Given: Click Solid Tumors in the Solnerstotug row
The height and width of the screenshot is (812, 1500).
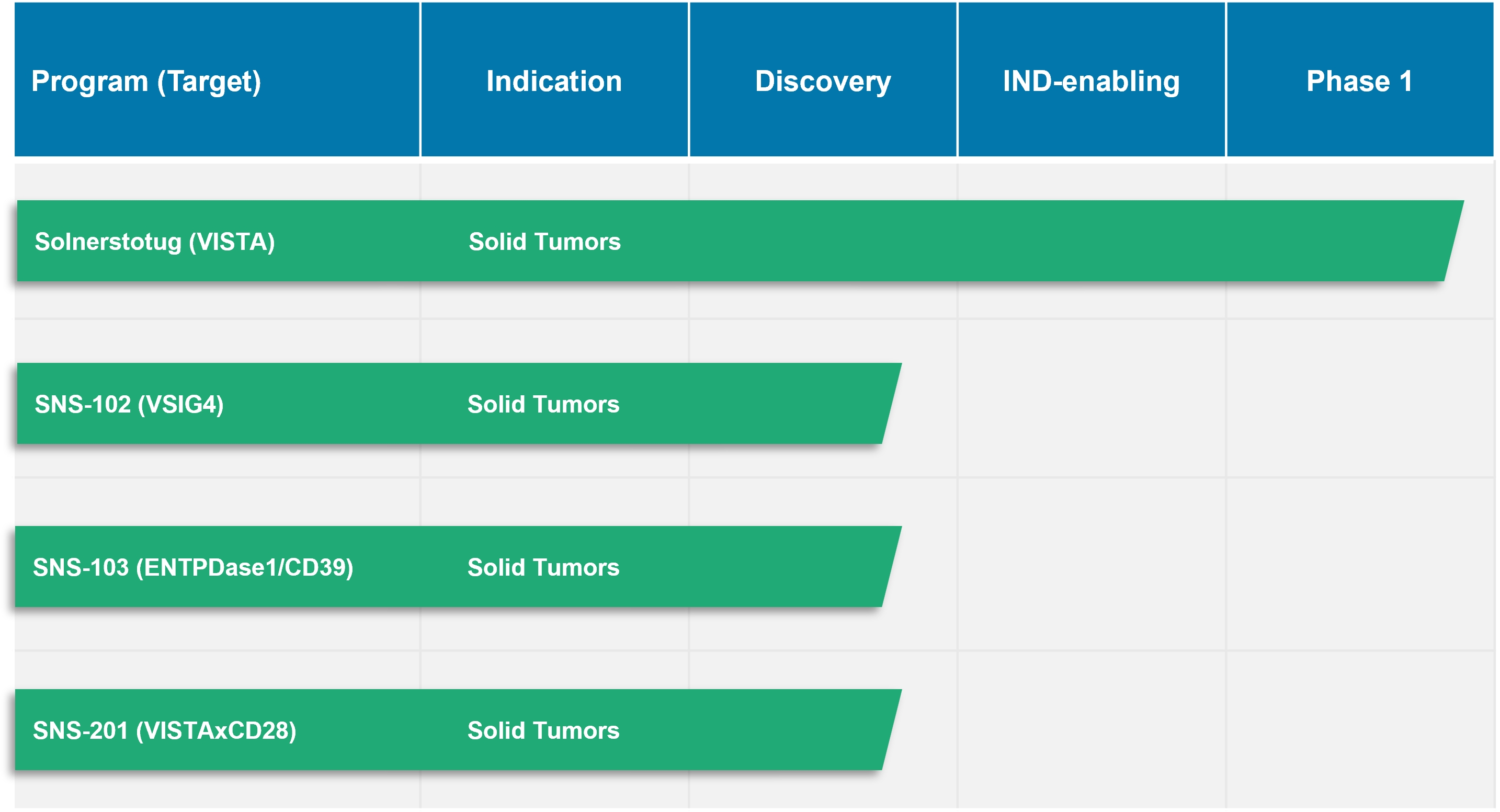Looking at the screenshot, I should pyautogui.click(x=544, y=242).
